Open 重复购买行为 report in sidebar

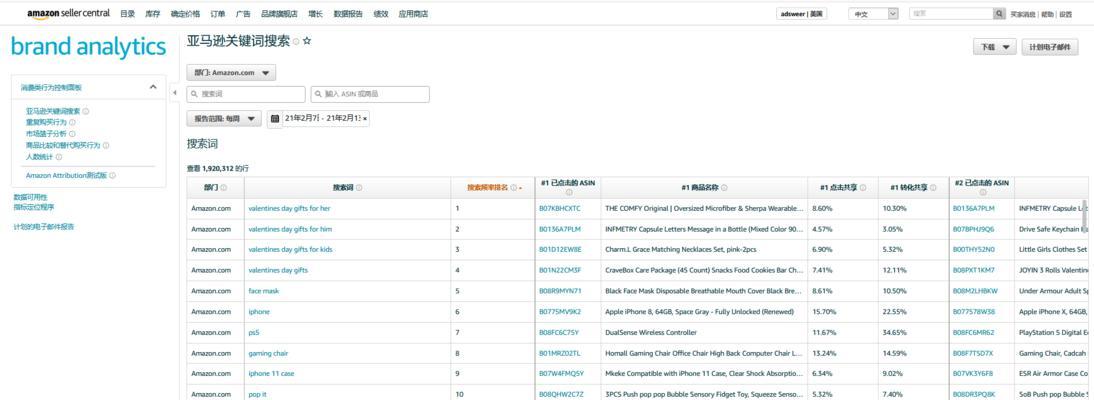pos(46,122)
